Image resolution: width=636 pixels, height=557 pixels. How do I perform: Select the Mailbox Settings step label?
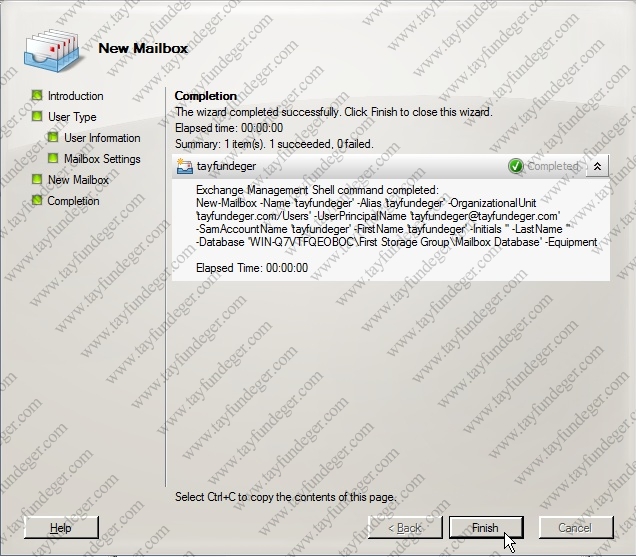coord(102,159)
